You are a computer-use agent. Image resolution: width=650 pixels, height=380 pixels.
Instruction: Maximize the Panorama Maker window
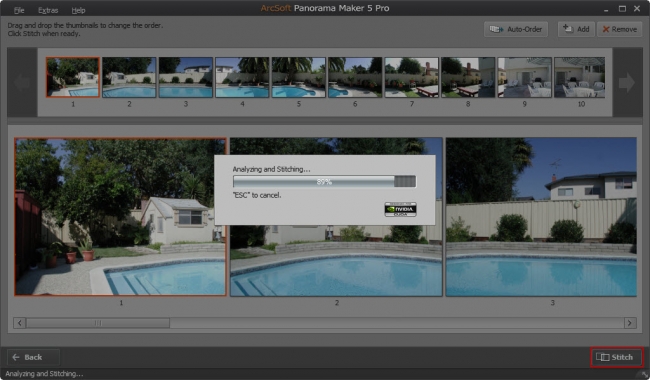[x=622, y=9]
